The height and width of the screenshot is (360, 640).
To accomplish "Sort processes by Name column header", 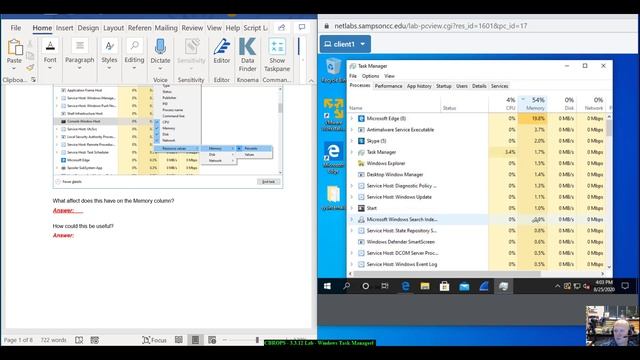I will [394, 104].
